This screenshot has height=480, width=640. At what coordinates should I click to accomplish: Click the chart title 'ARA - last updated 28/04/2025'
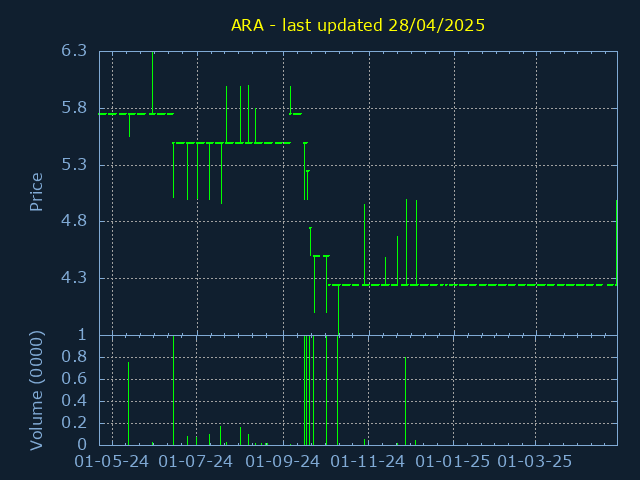click(x=358, y=25)
